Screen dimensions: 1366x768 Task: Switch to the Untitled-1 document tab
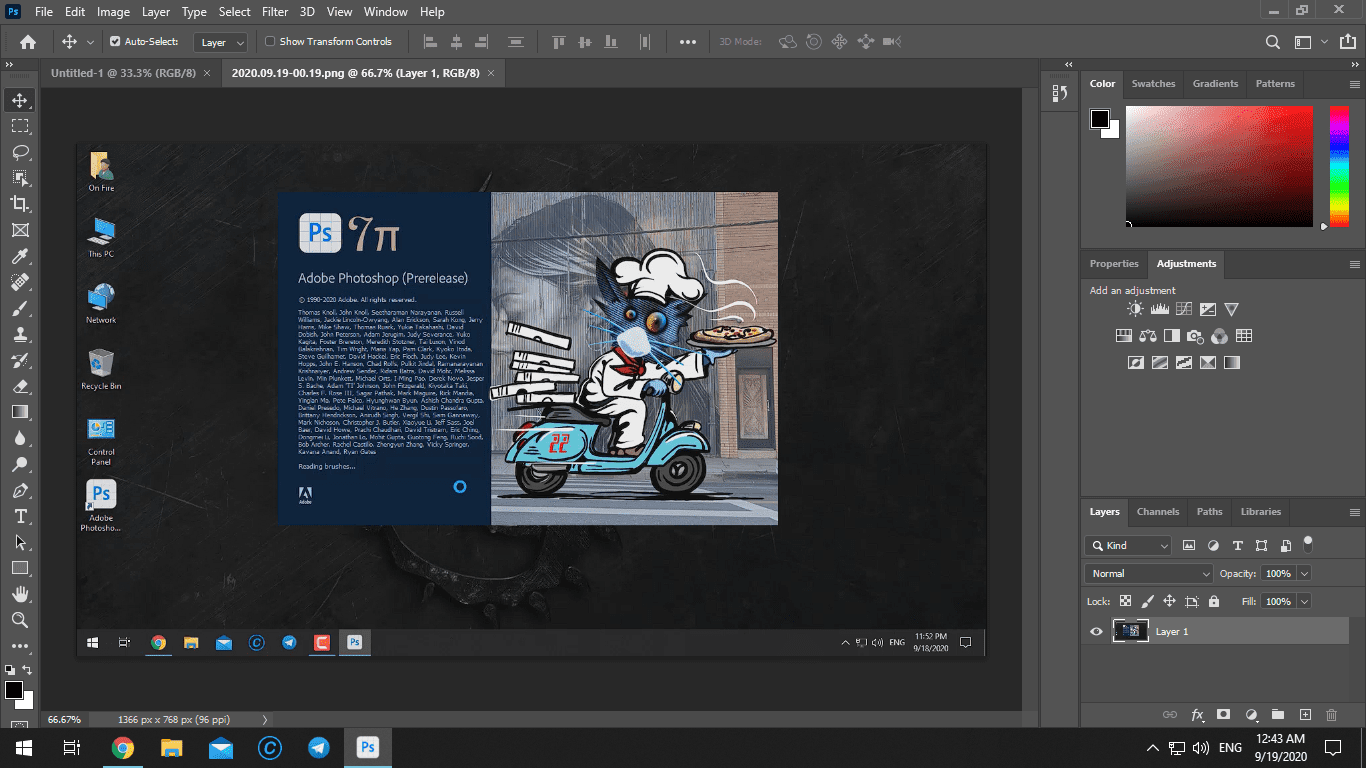[123, 73]
